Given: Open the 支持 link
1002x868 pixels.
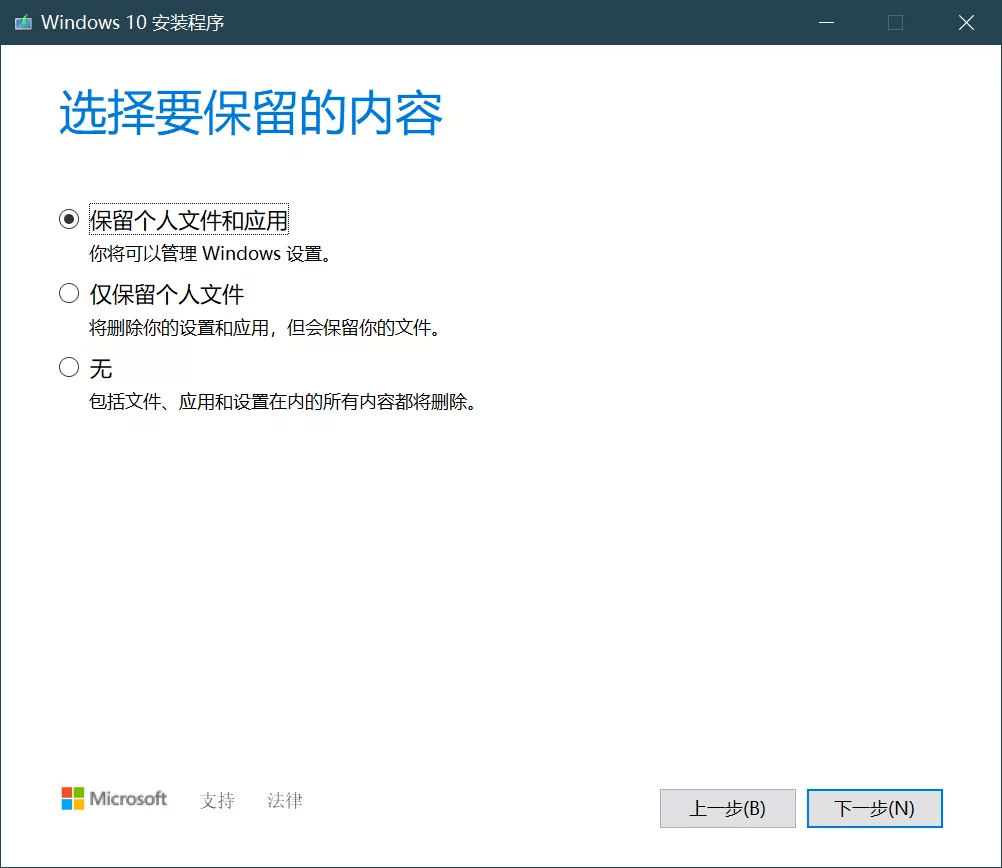Looking at the screenshot, I should pos(216,800).
